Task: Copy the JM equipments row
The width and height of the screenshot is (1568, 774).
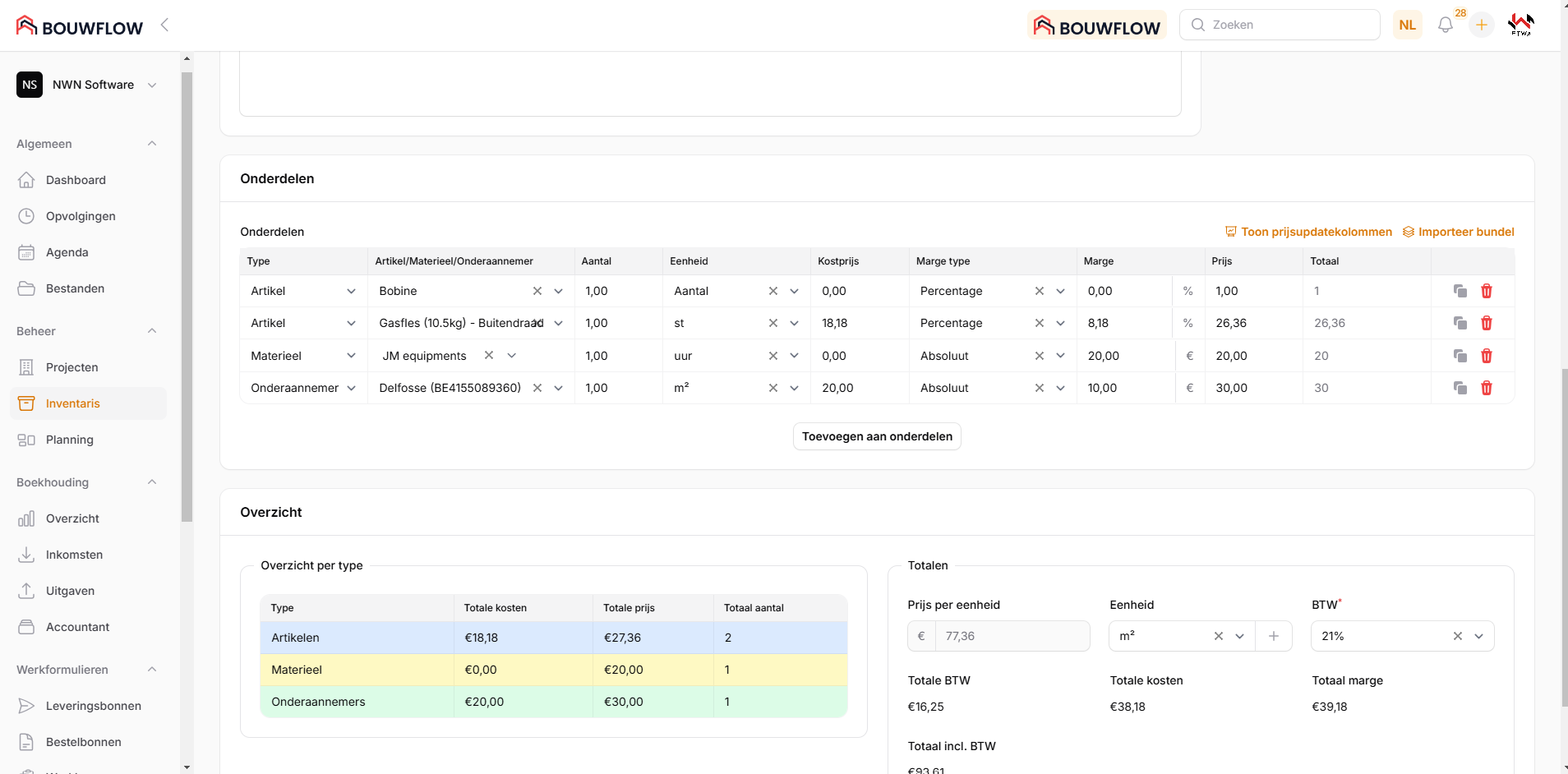Action: pos(1460,356)
